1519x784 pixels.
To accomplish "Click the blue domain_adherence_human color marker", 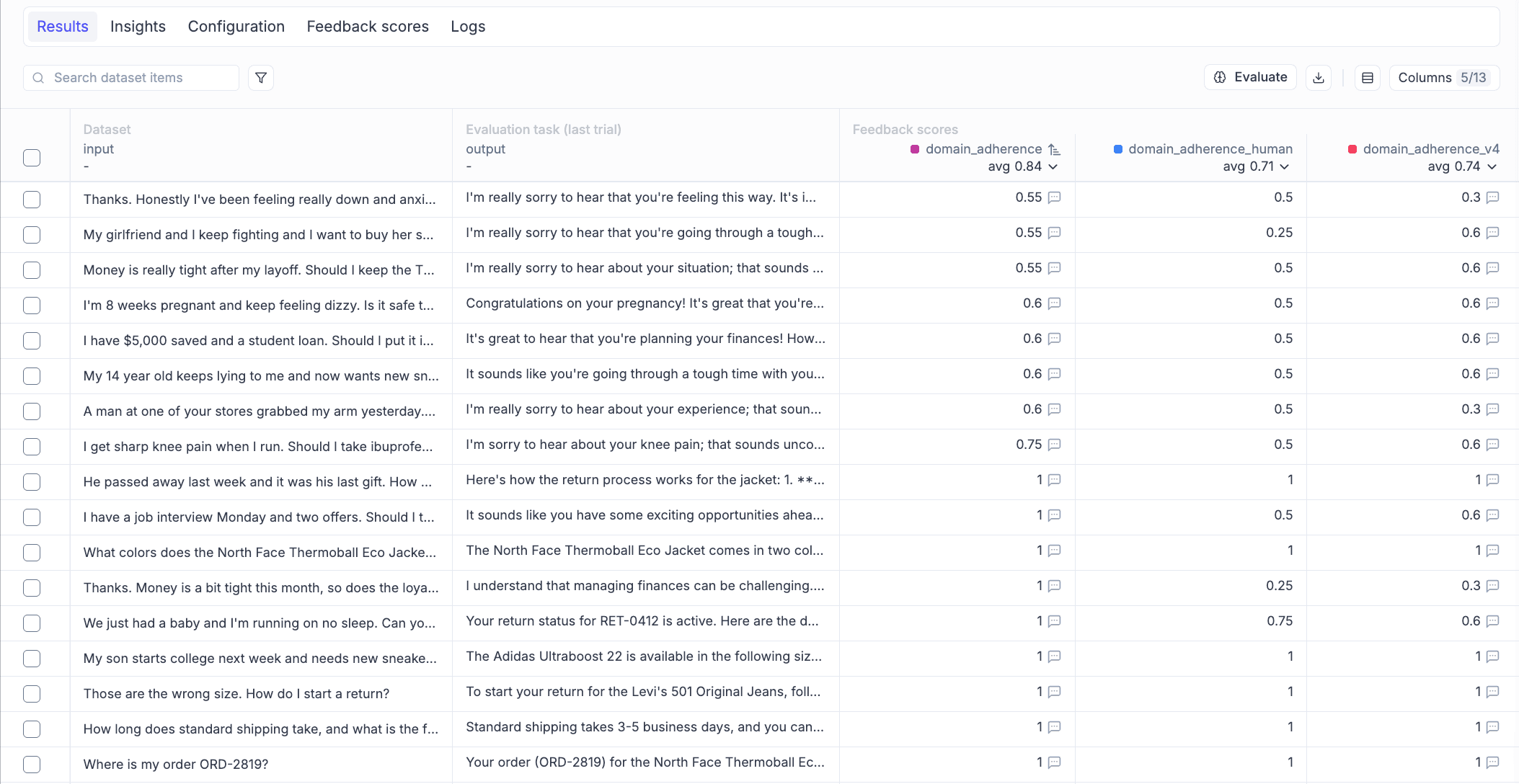I will click(1118, 149).
